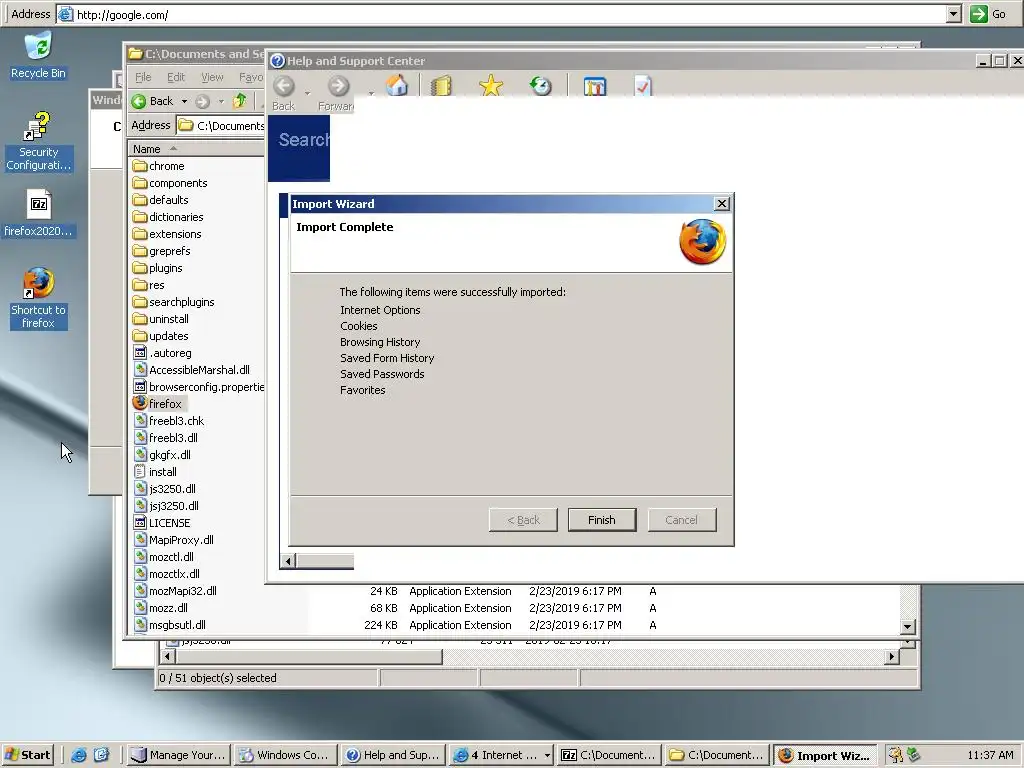Click left arrow of Help Center horizontal scrollbar

pyautogui.click(x=287, y=560)
